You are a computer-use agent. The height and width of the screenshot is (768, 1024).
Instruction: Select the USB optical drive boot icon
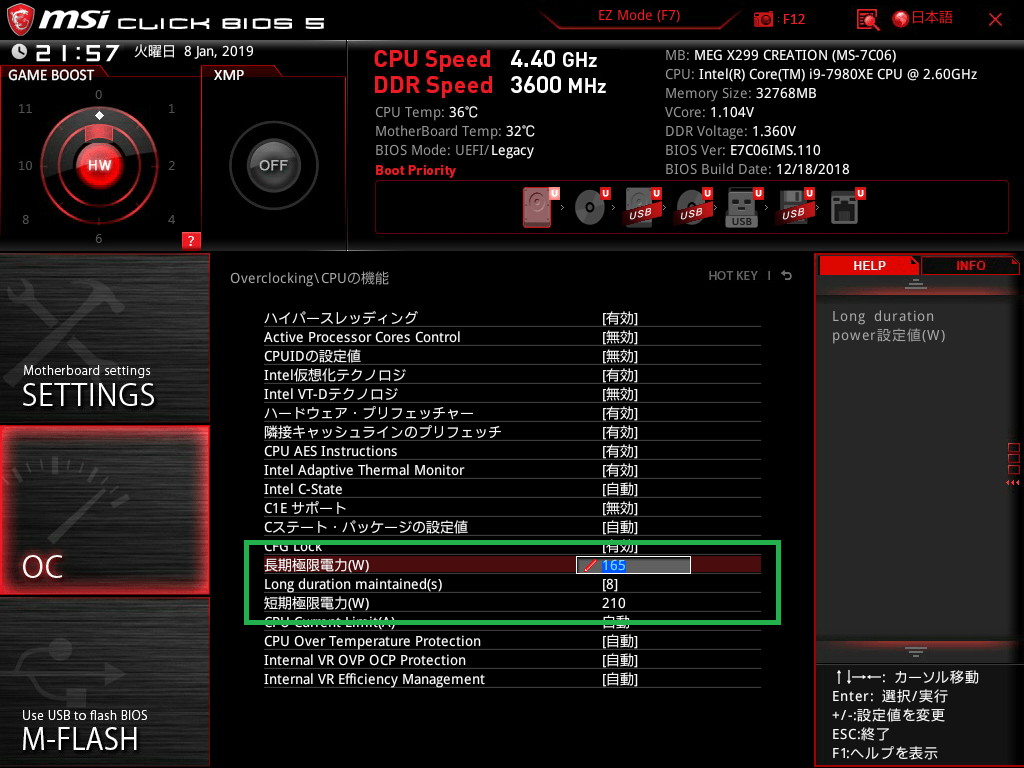(x=694, y=207)
